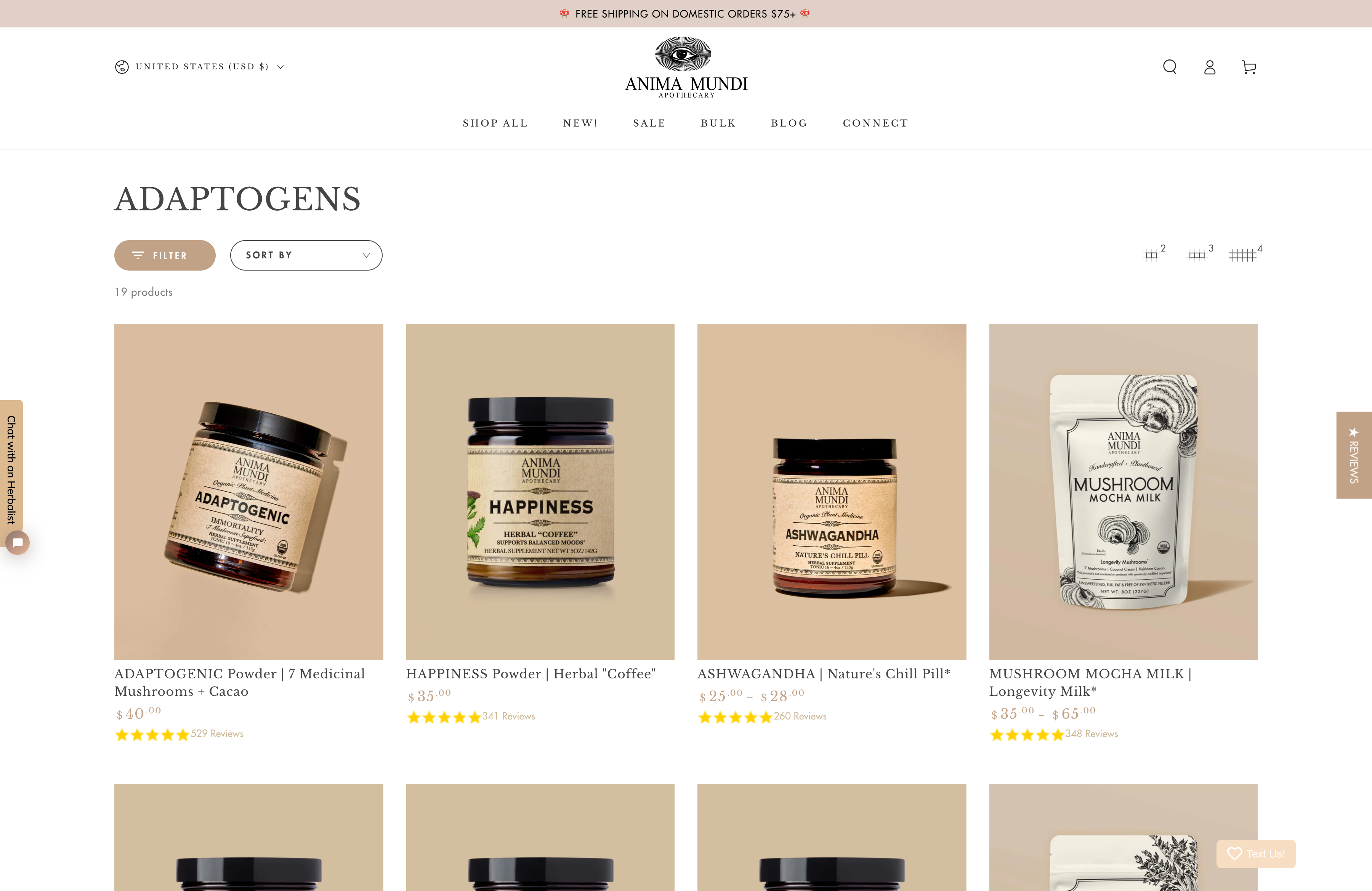Click the filter lines icon
1372x891 pixels.
tap(138, 255)
